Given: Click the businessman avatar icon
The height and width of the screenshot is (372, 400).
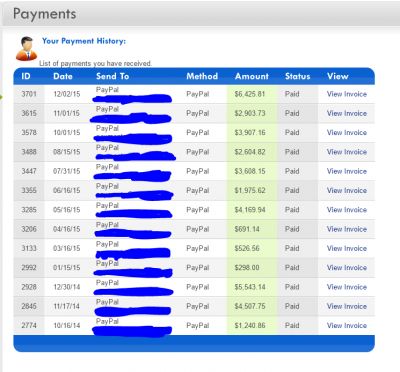Looking at the screenshot, I should point(26,49).
